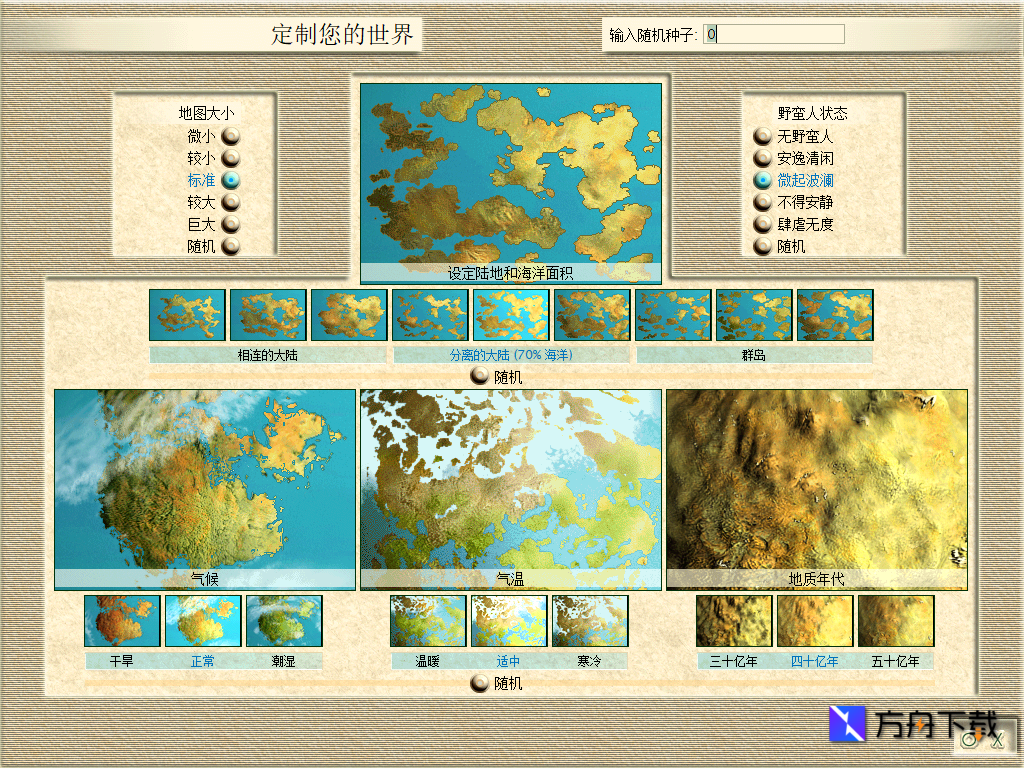The height and width of the screenshot is (768, 1024).
Task: Set map size to 巨大
Action: tap(231, 224)
